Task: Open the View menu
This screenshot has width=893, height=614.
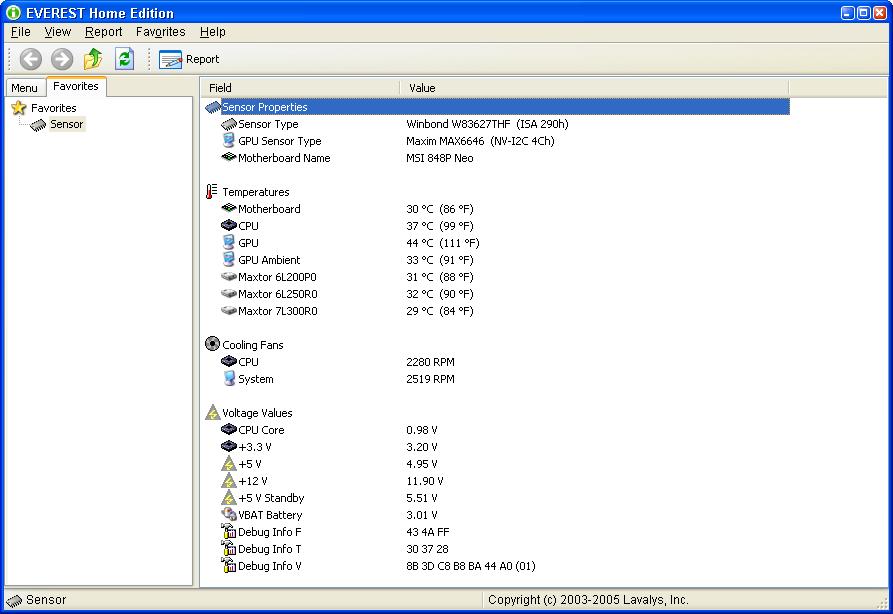Action: (x=58, y=32)
